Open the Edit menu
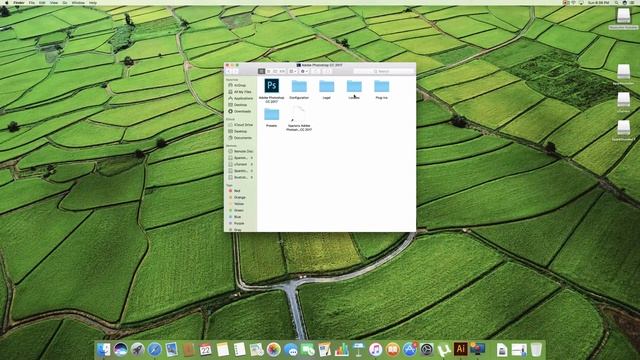The width and height of the screenshot is (640, 360). (x=42, y=2)
